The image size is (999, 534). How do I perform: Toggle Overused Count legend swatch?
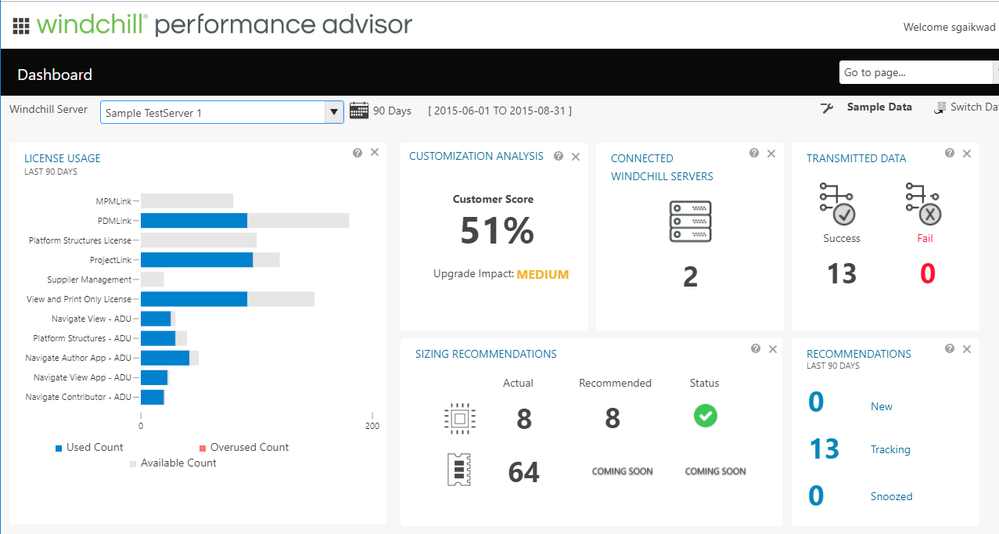pyautogui.click(x=203, y=448)
